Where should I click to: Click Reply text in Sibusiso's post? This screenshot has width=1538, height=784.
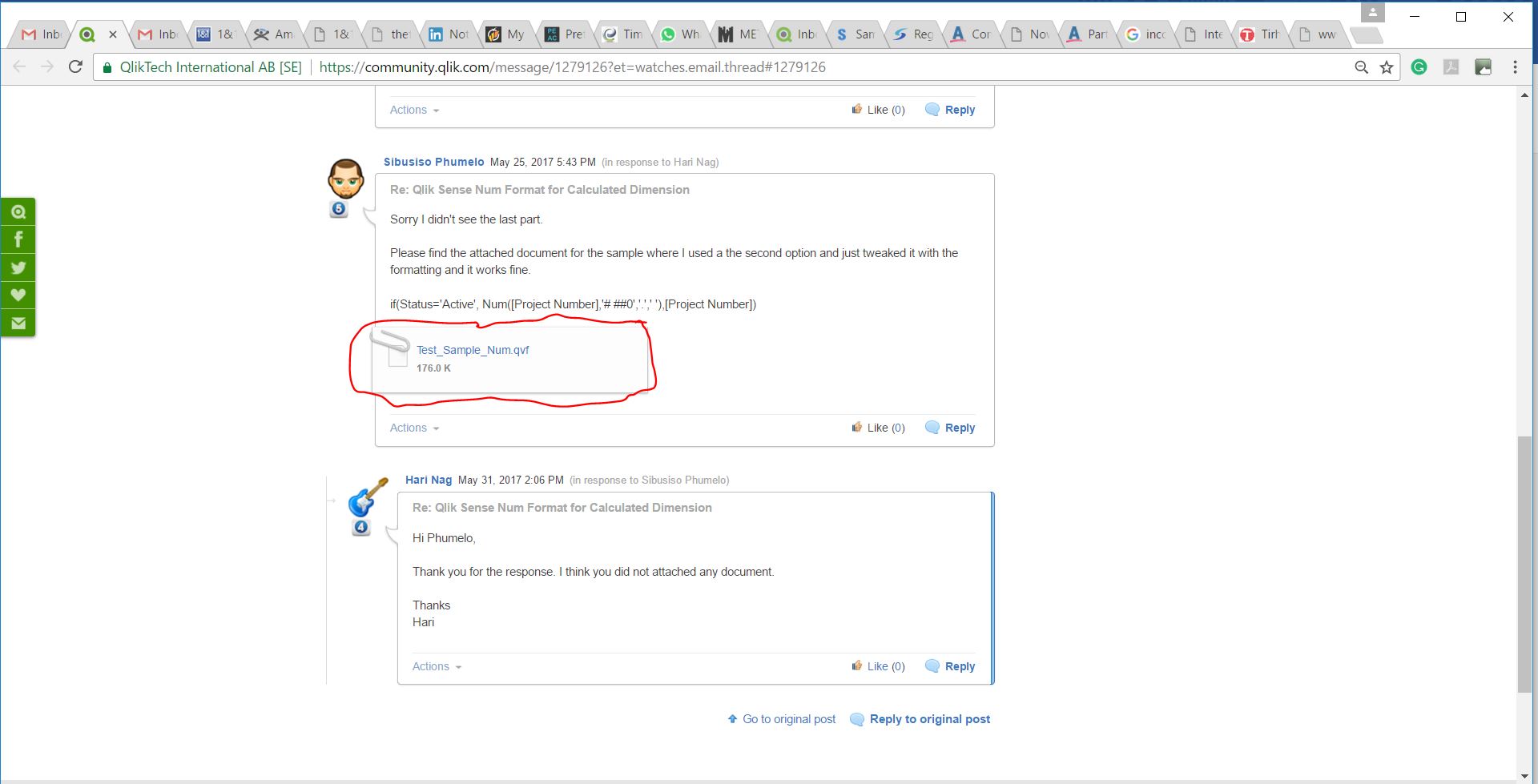tap(960, 428)
